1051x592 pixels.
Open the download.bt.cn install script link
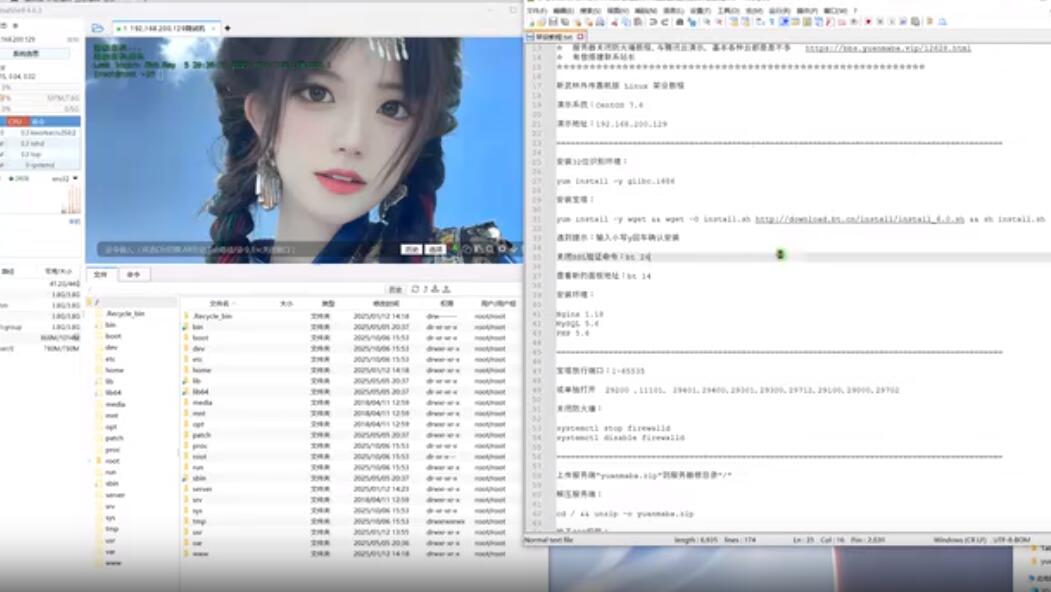[858, 218]
